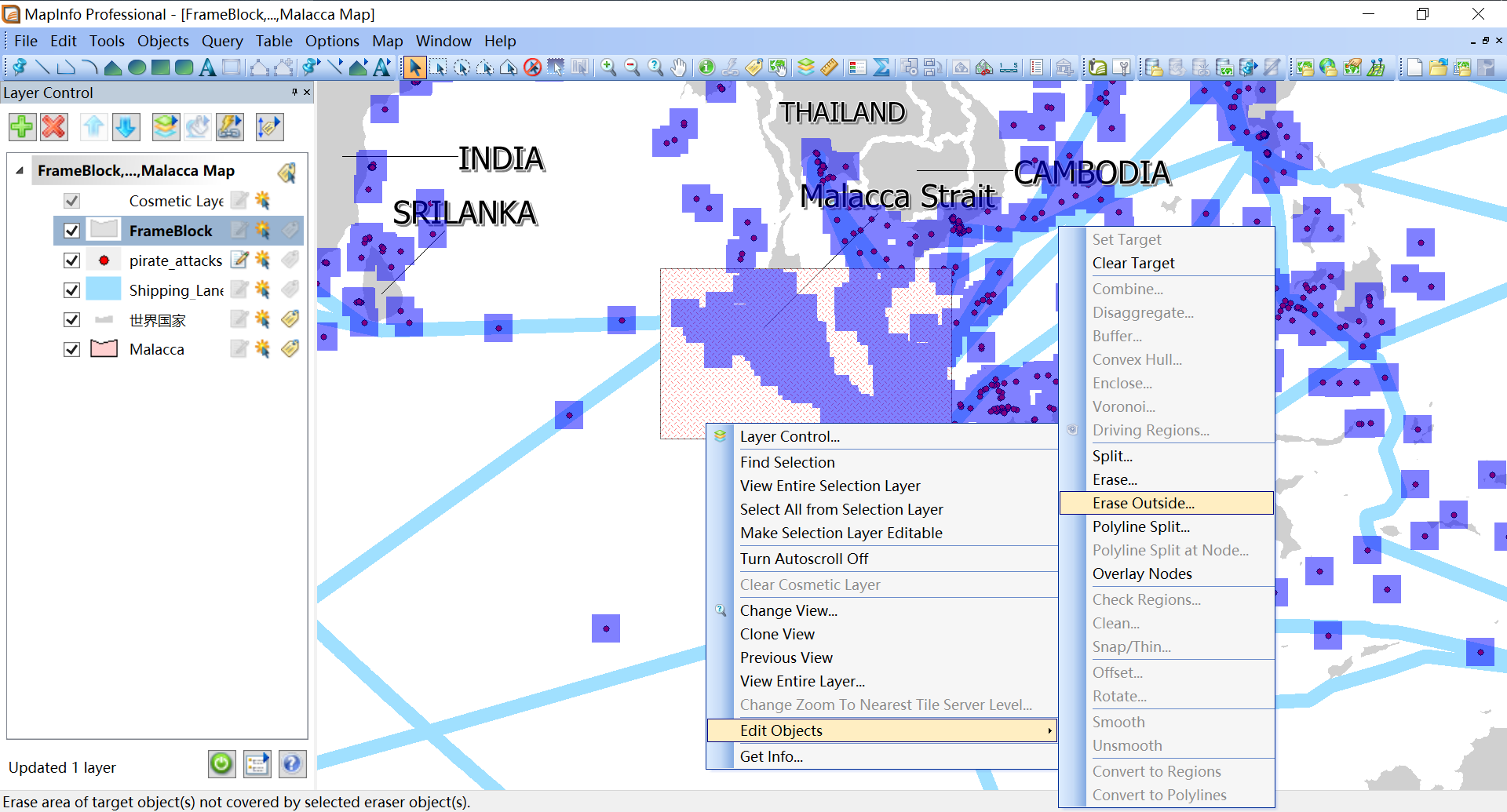The height and width of the screenshot is (812, 1507).
Task: Toggle visibility checkbox for Malacca layer
Action: pyautogui.click(x=71, y=349)
